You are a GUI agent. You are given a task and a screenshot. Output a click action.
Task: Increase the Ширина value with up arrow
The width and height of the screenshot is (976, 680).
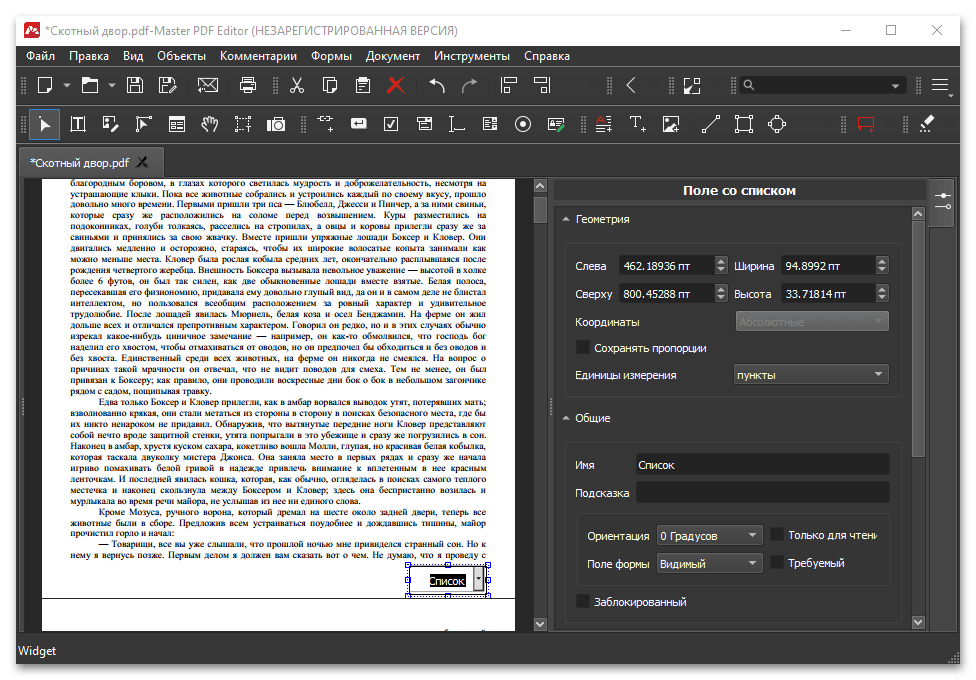pyautogui.click(x=881, y=261)
